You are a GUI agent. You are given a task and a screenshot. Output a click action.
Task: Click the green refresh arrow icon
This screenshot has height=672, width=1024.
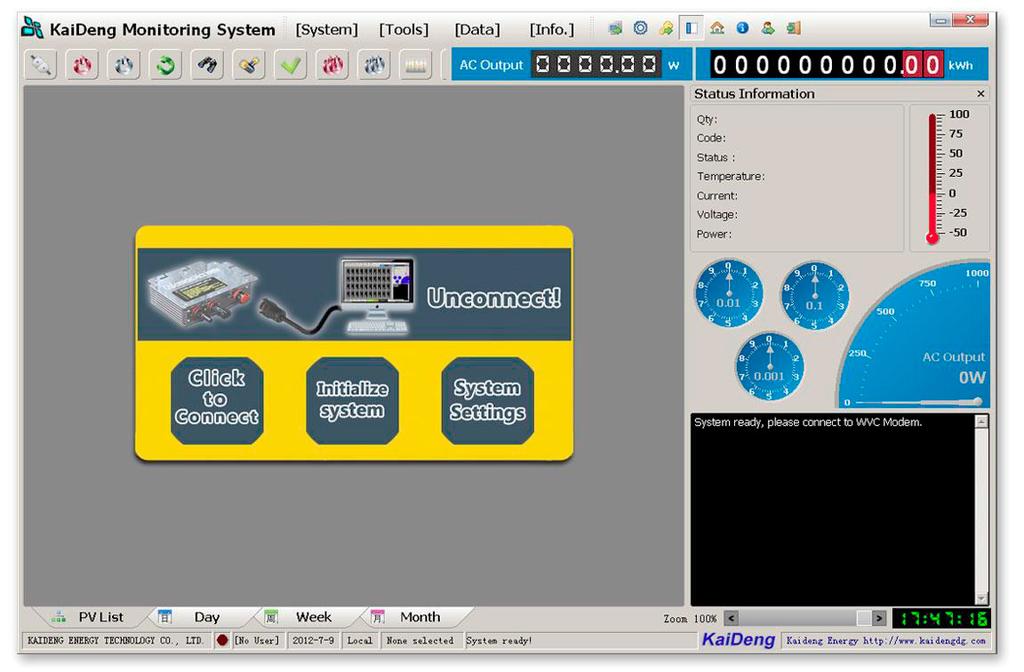(x=166, y=65)
